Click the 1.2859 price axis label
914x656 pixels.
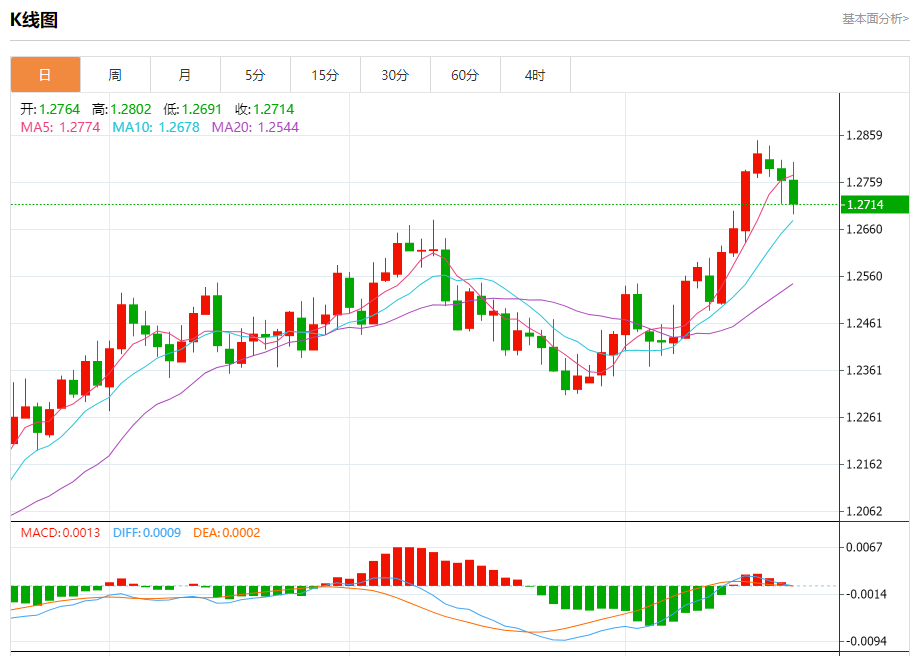864,135
